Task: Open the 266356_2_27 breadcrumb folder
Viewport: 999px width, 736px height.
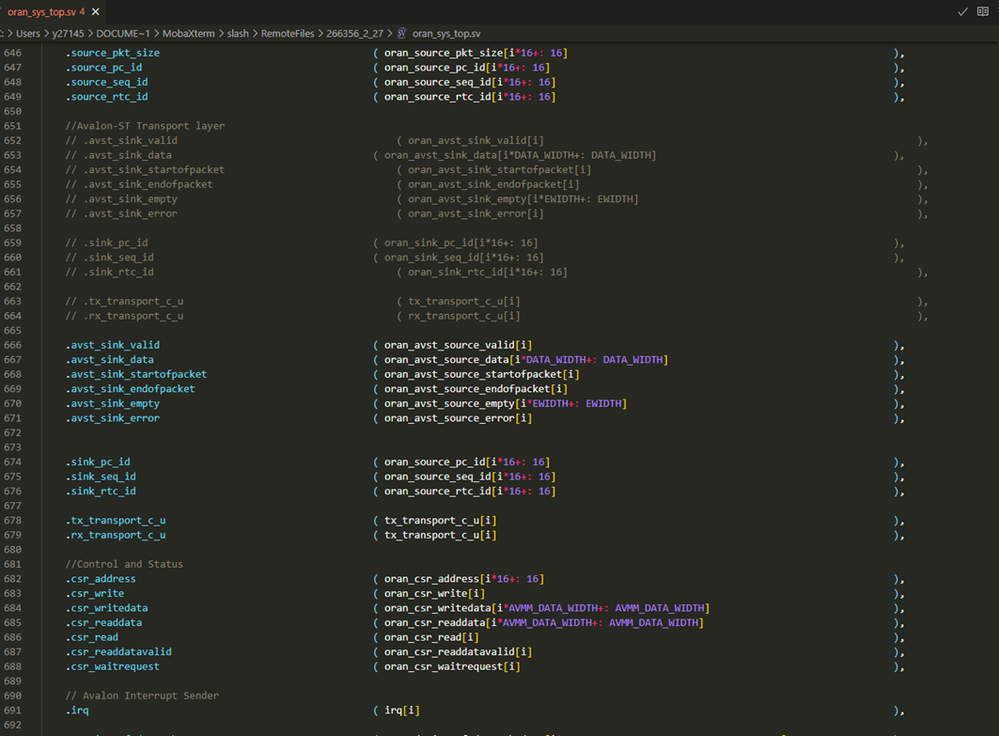Action: tap(356, 33)
